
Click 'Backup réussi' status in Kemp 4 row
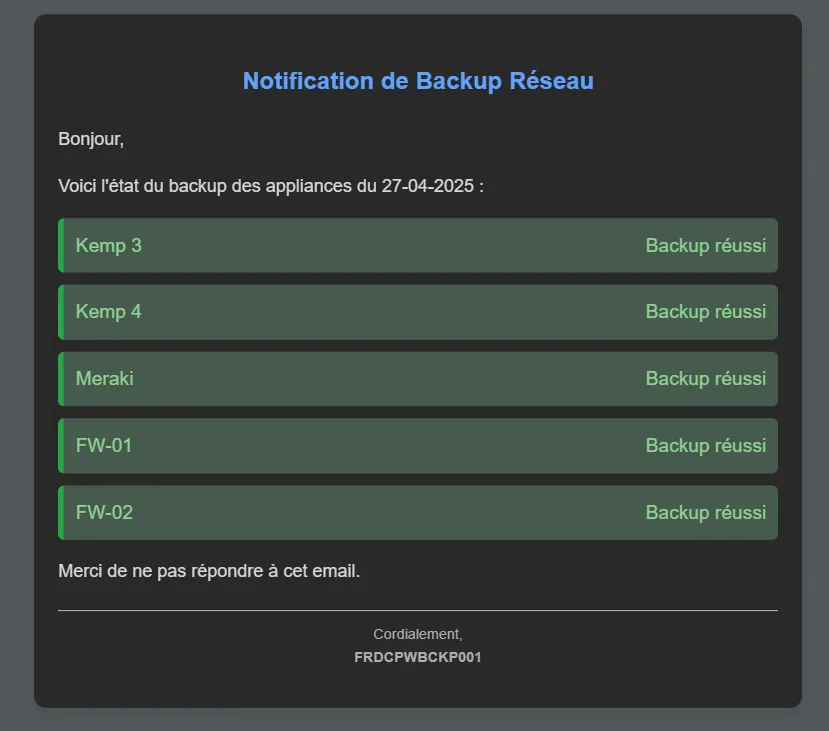pyautogui.click(x=705, y=312)
